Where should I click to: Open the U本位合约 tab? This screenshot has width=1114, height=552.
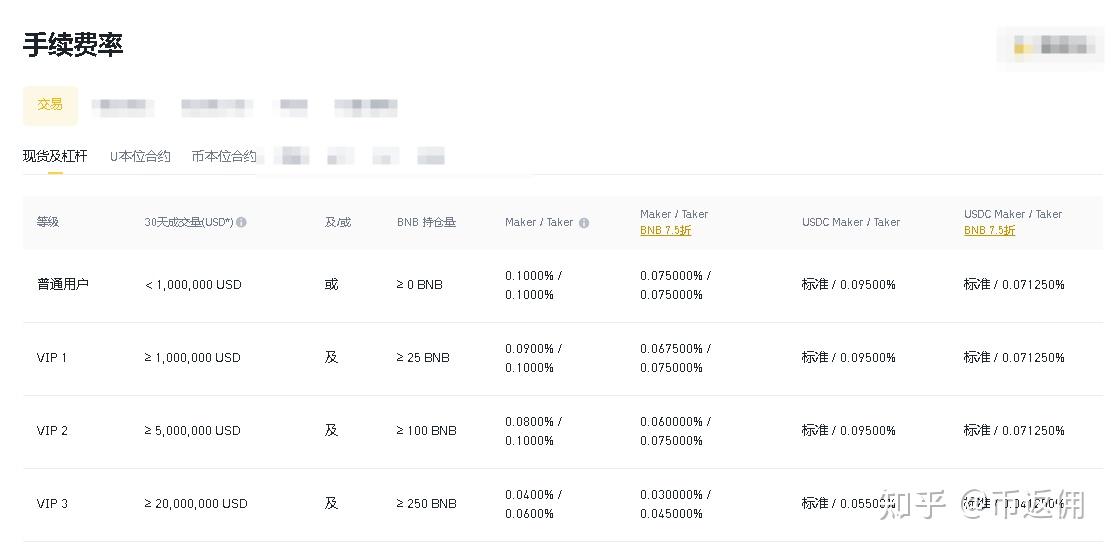[x=140, y=156]
